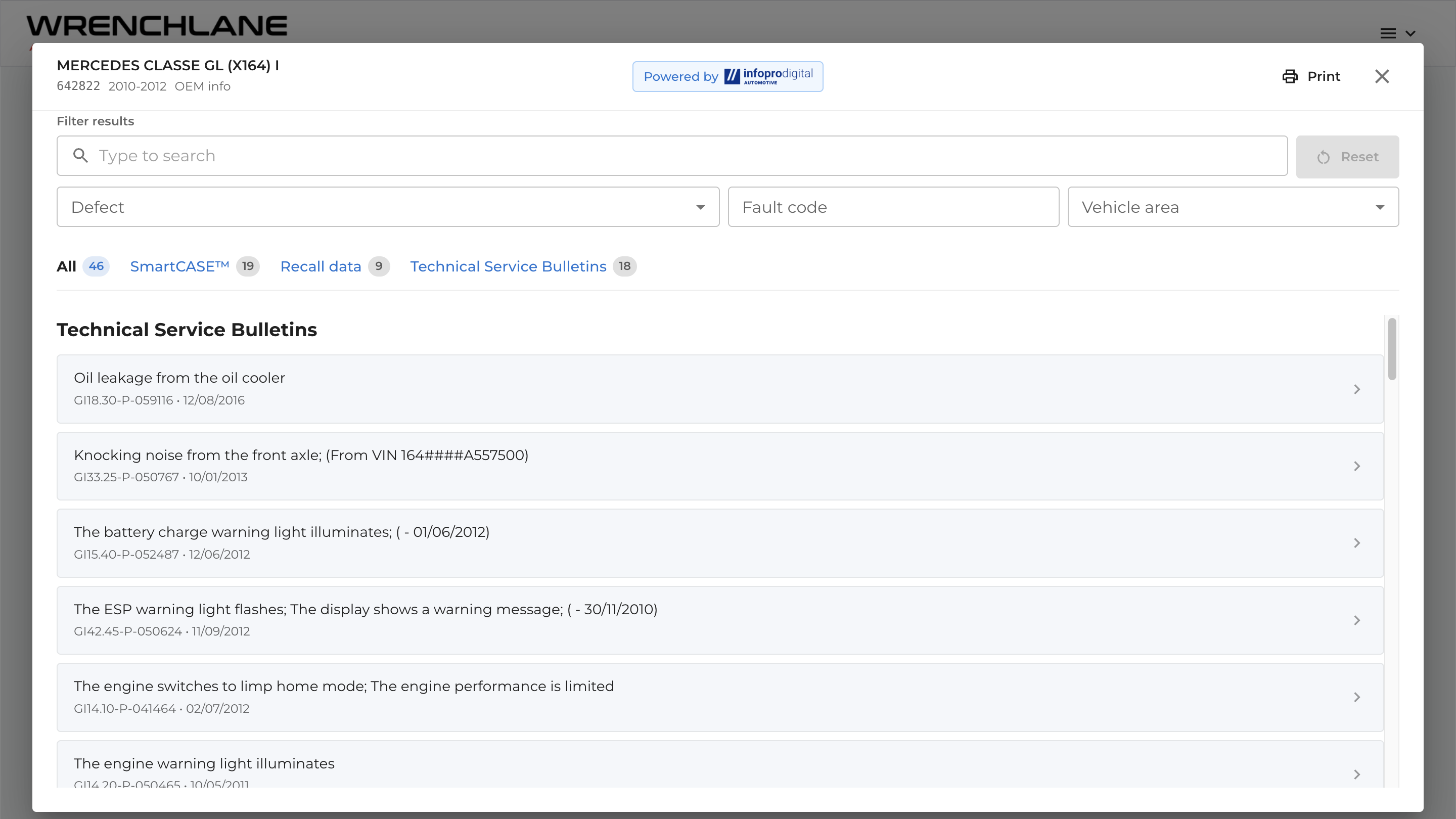The height and width of the screenshot is (819, 1456).
Task: Click the Recall data count badge 9
Action: (x=379, y=266)
